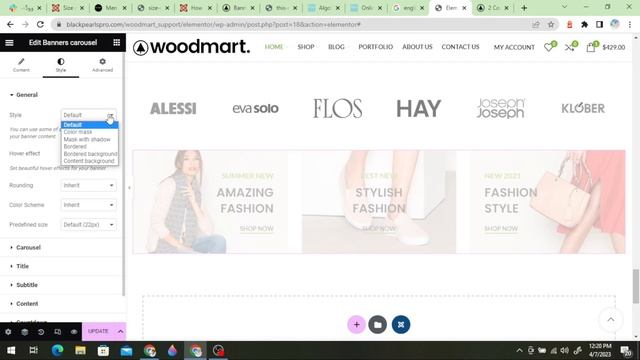Click the HAY brand logo
The image size is (640, 360).
pyautogui.click(x=419, y=109)
